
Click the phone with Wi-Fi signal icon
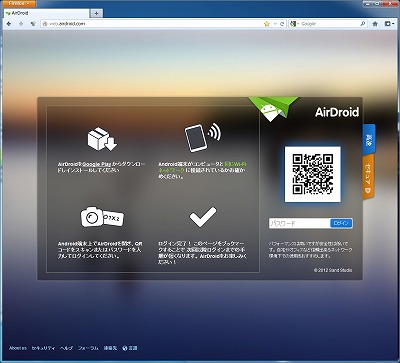pyautogui.click(x=203, y=137)
